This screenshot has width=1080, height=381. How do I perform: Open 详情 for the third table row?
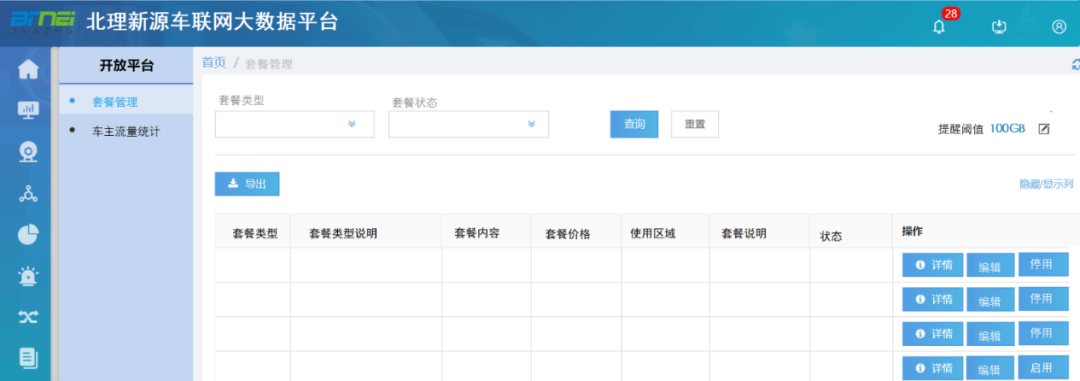point(933,333)
